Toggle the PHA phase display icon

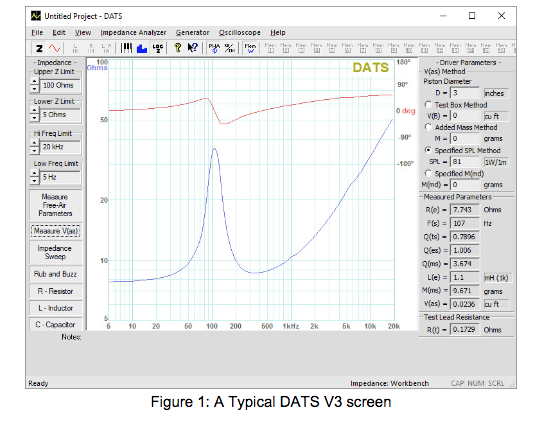(214, 48)
